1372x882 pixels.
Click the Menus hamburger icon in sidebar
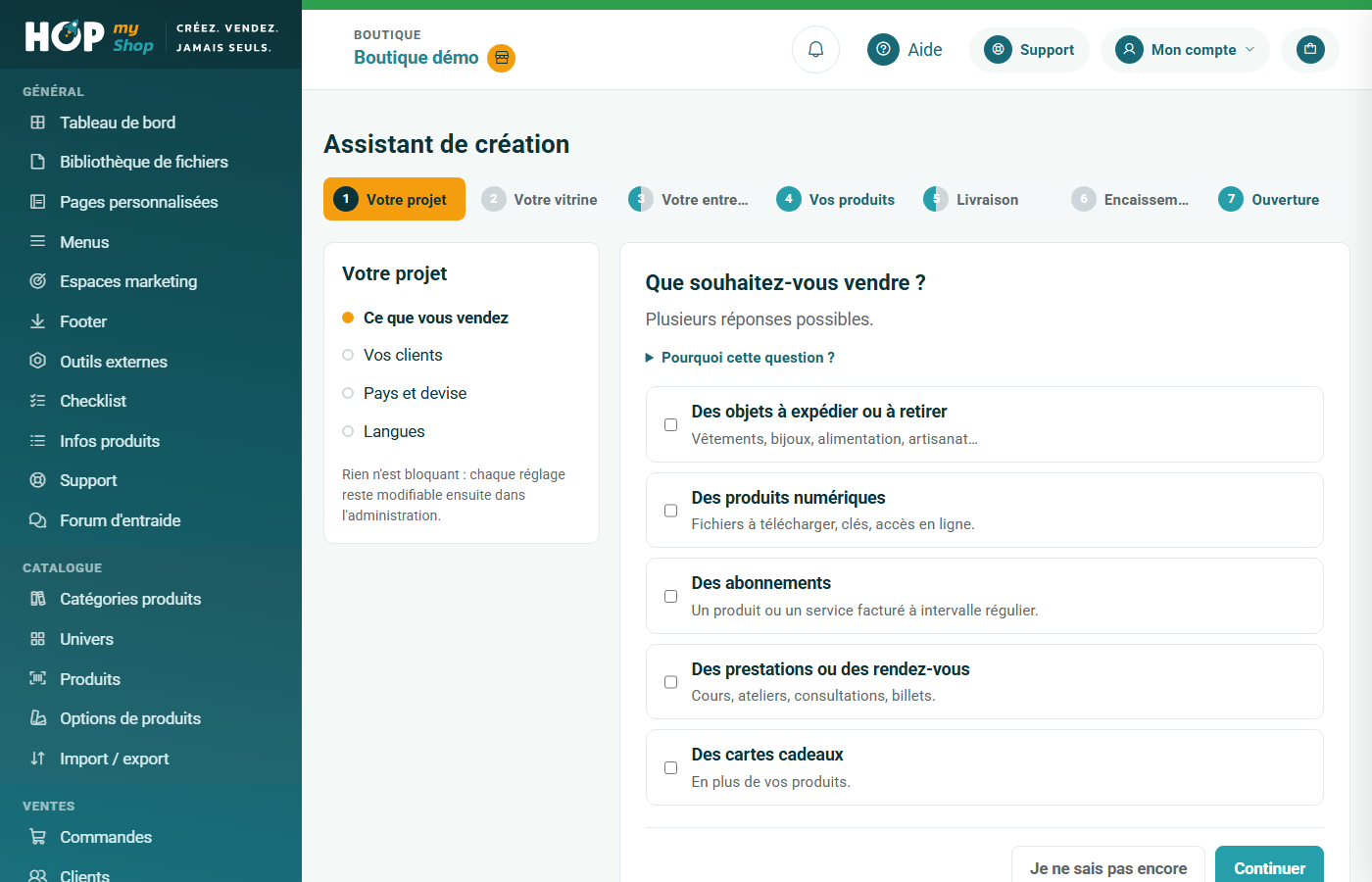pos(37,241)
